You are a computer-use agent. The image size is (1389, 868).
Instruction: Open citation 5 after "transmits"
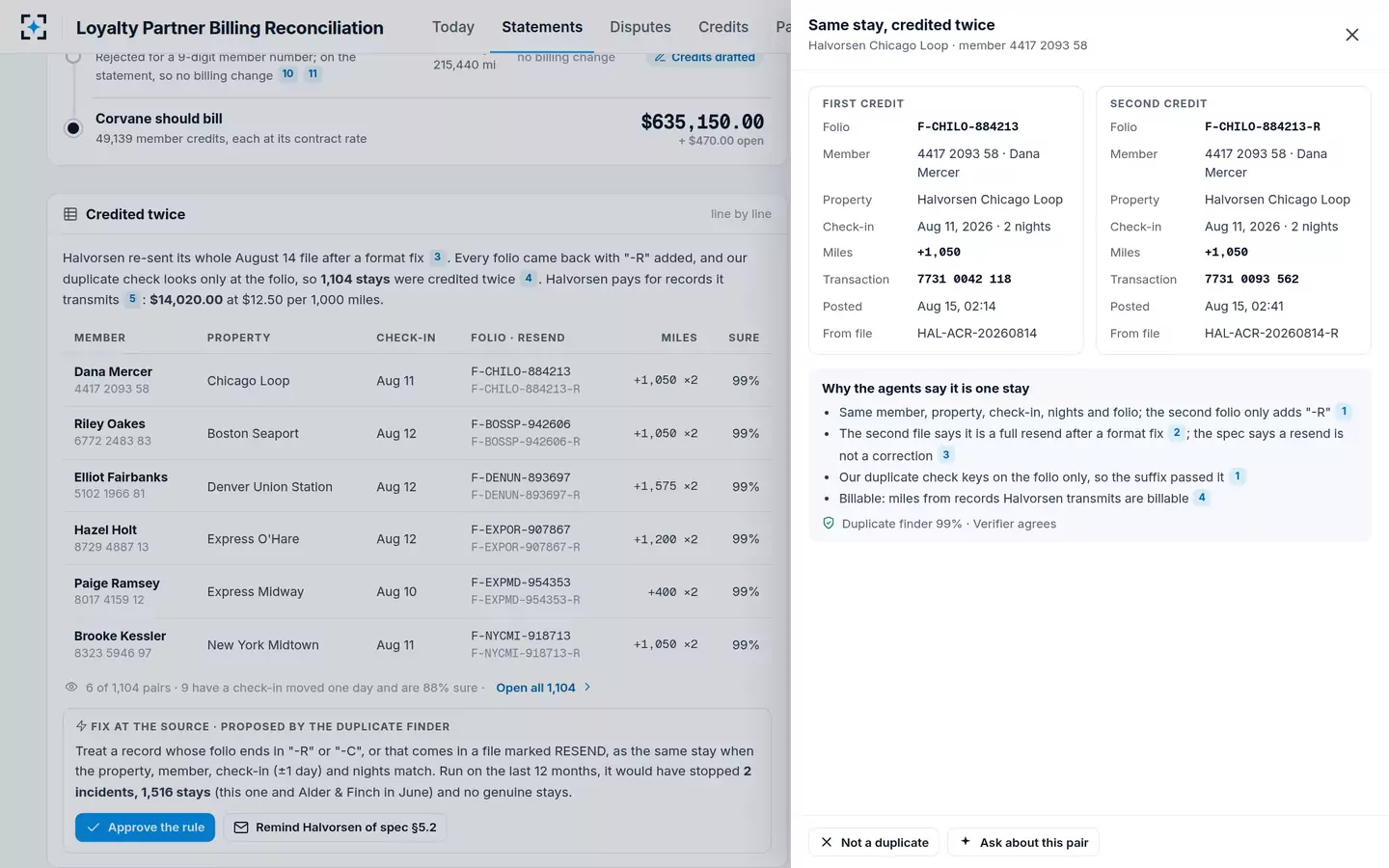132,299
